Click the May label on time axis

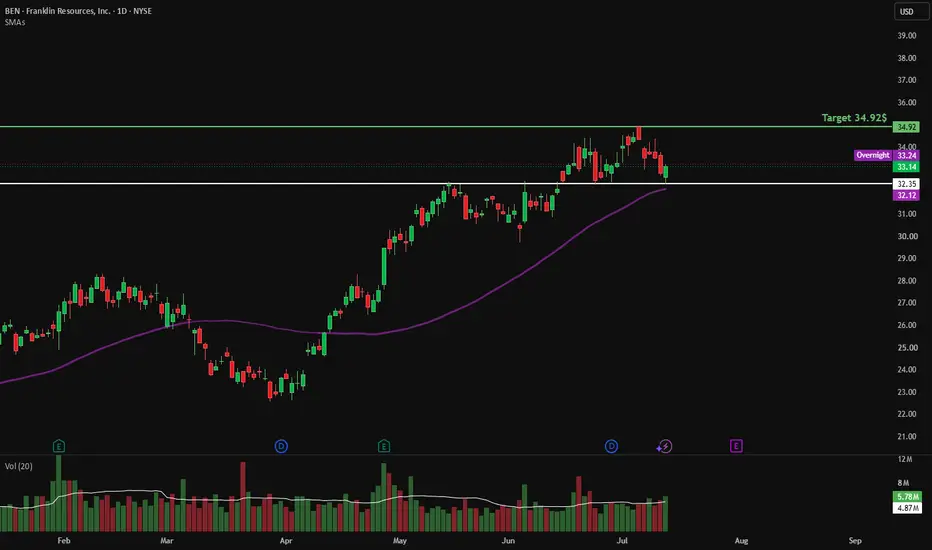coord(399,540)
